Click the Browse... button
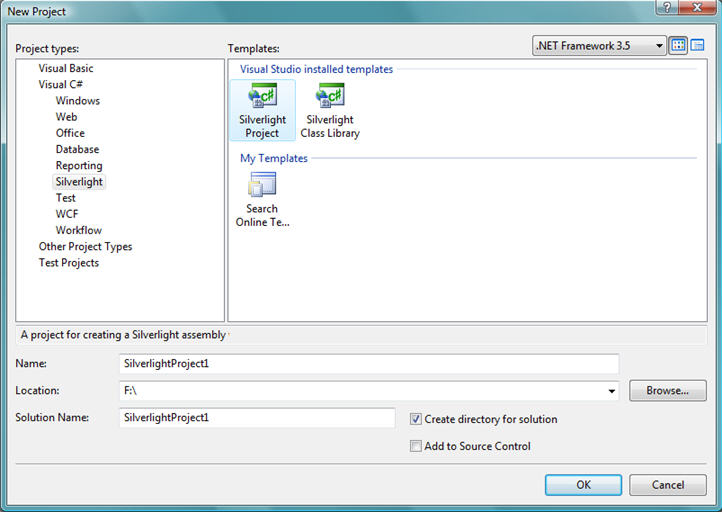The height and width of the screenshot is (512, 722). (667, 391)
